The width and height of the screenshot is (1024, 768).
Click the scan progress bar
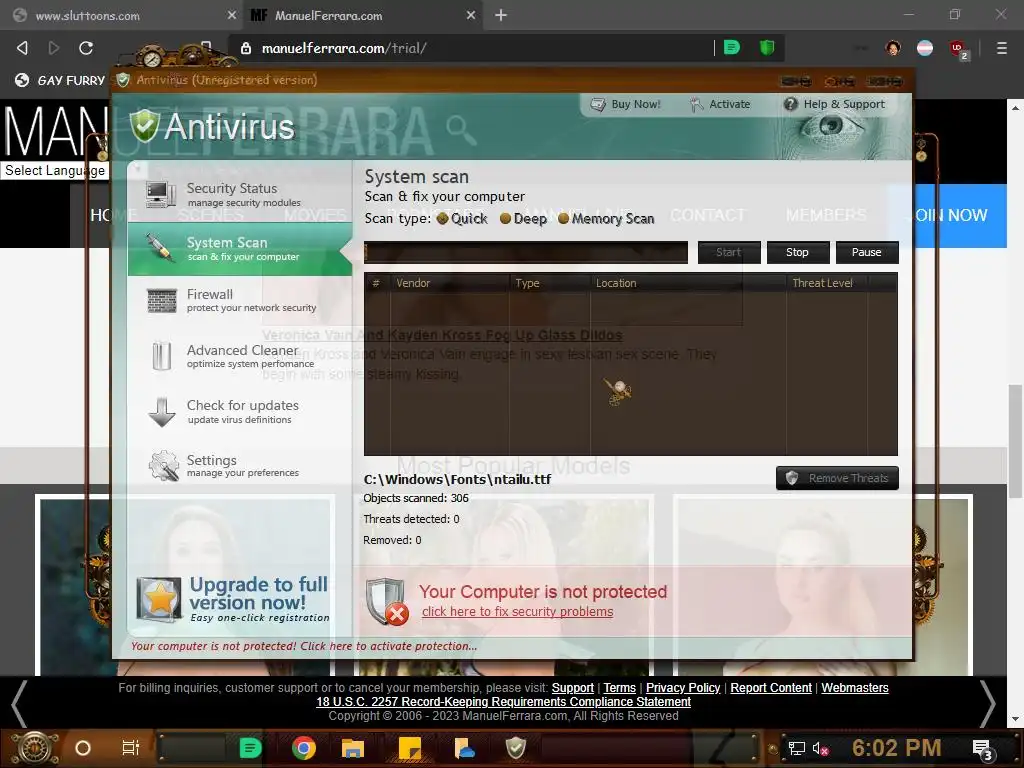[526, 253]
